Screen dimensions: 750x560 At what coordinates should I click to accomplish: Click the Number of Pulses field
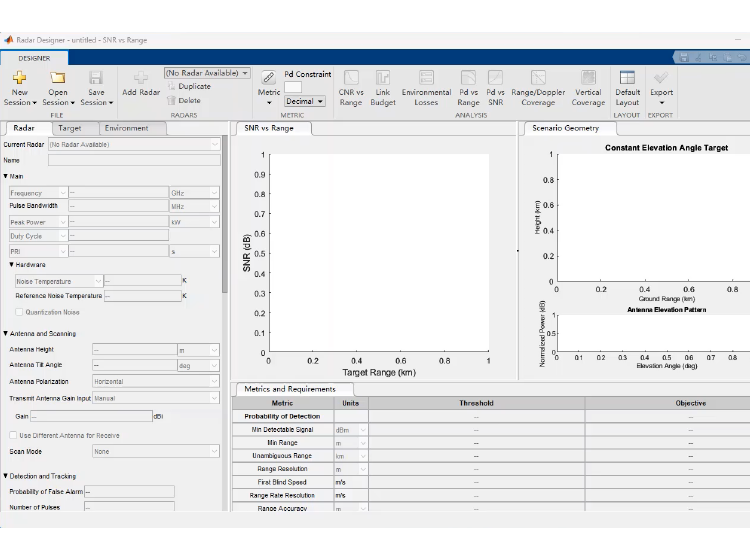pyautogui.click(x=129, y=506)
